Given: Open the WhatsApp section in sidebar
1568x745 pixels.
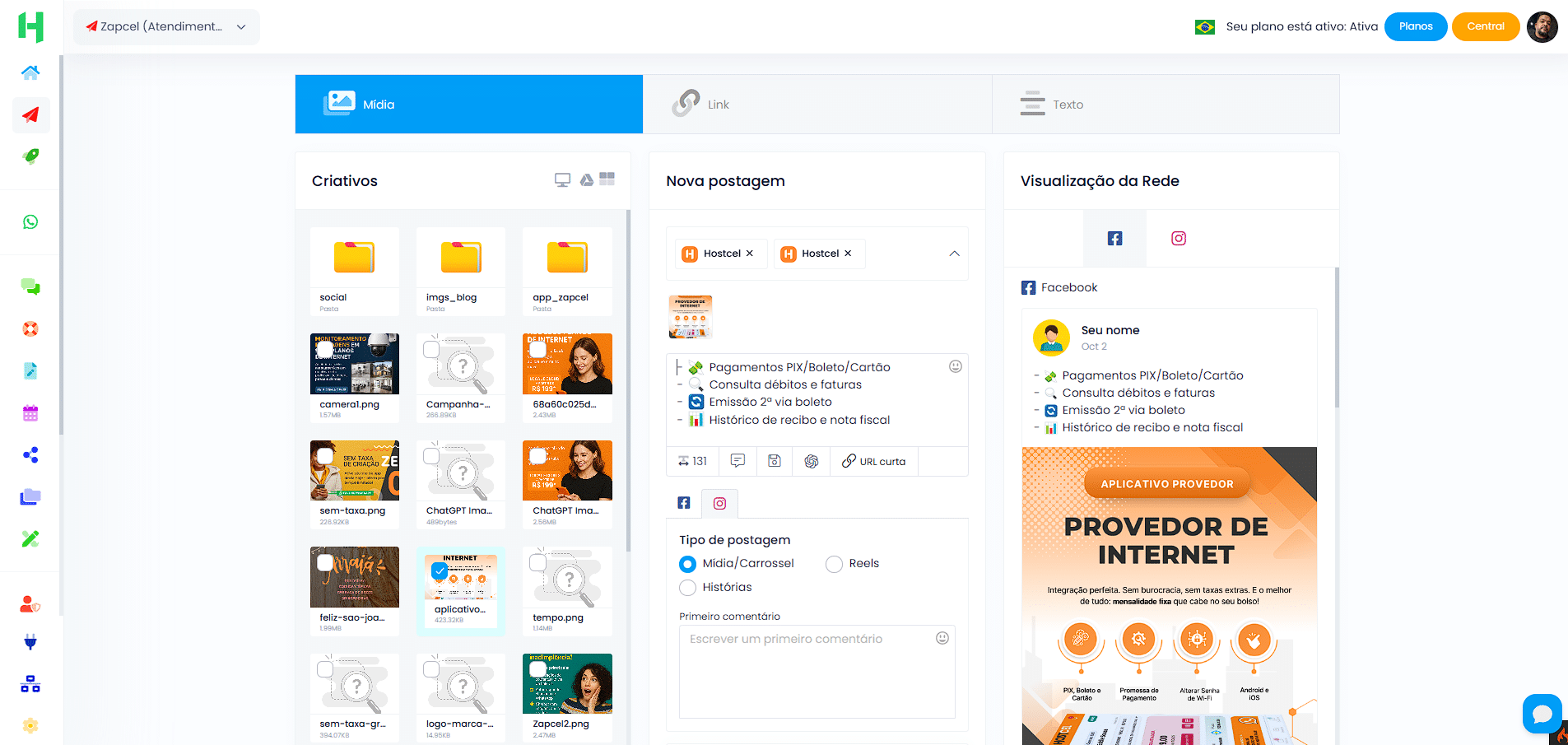Looking at the screenshot, I should click(x=30, y=222).
